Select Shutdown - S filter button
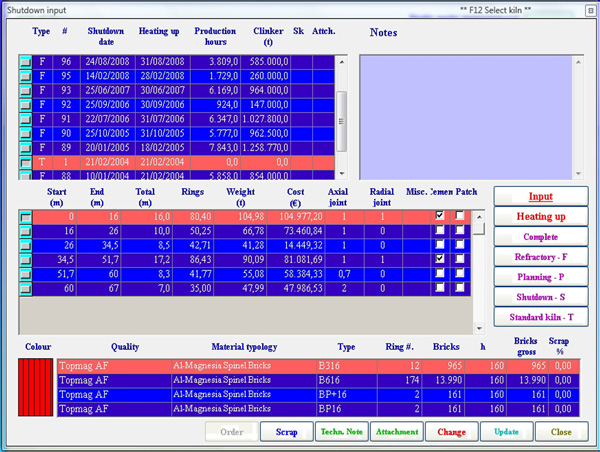 click(541, 297)
